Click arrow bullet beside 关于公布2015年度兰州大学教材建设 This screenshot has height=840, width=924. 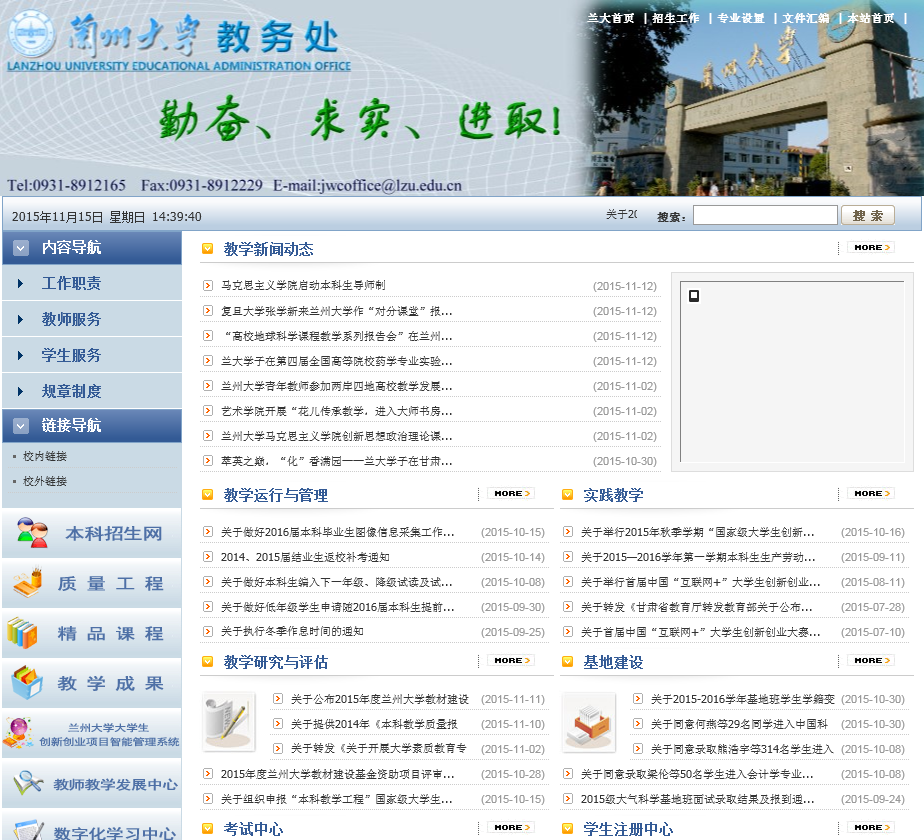click(x=278, y=699)
